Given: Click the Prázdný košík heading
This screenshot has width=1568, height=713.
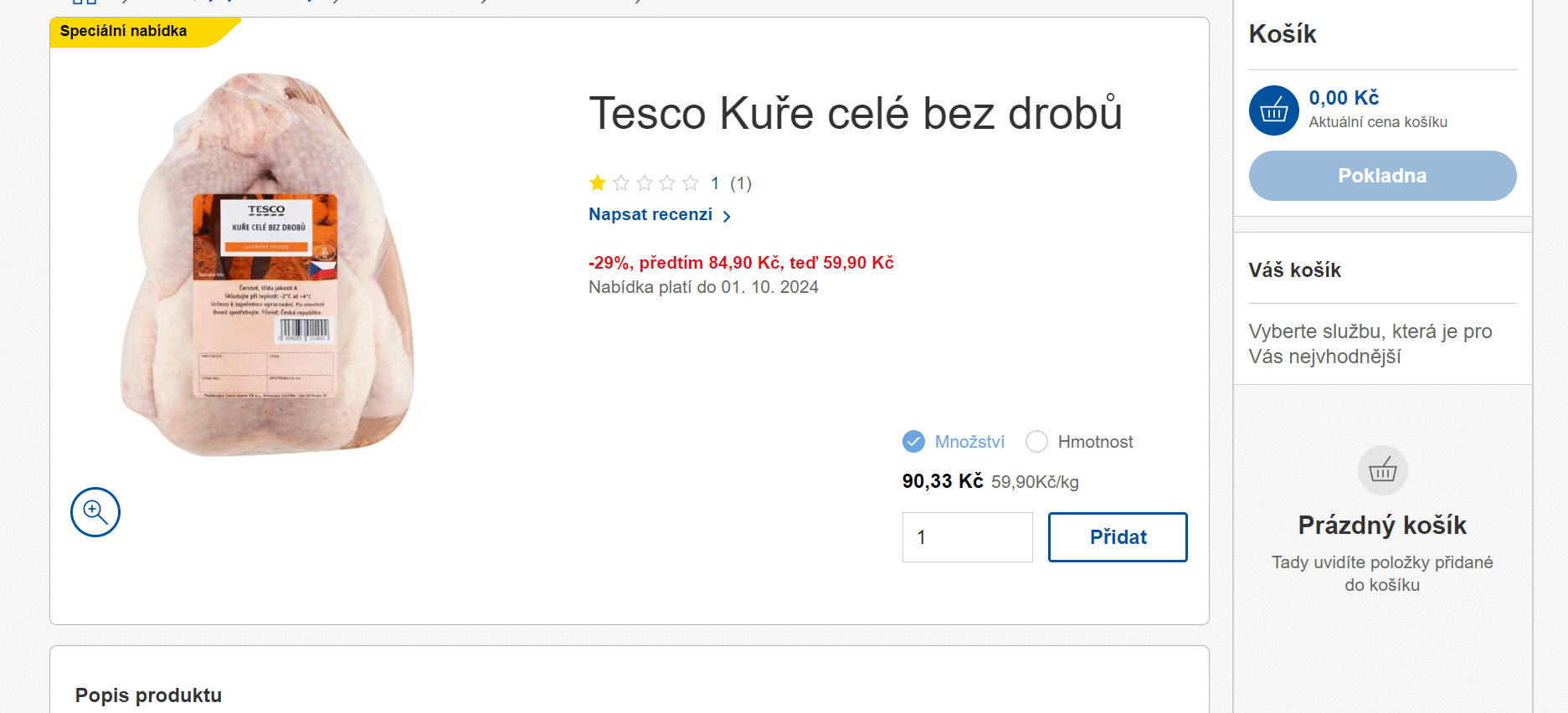Looking at the screenshot, I should click(x=1383, y=526).
